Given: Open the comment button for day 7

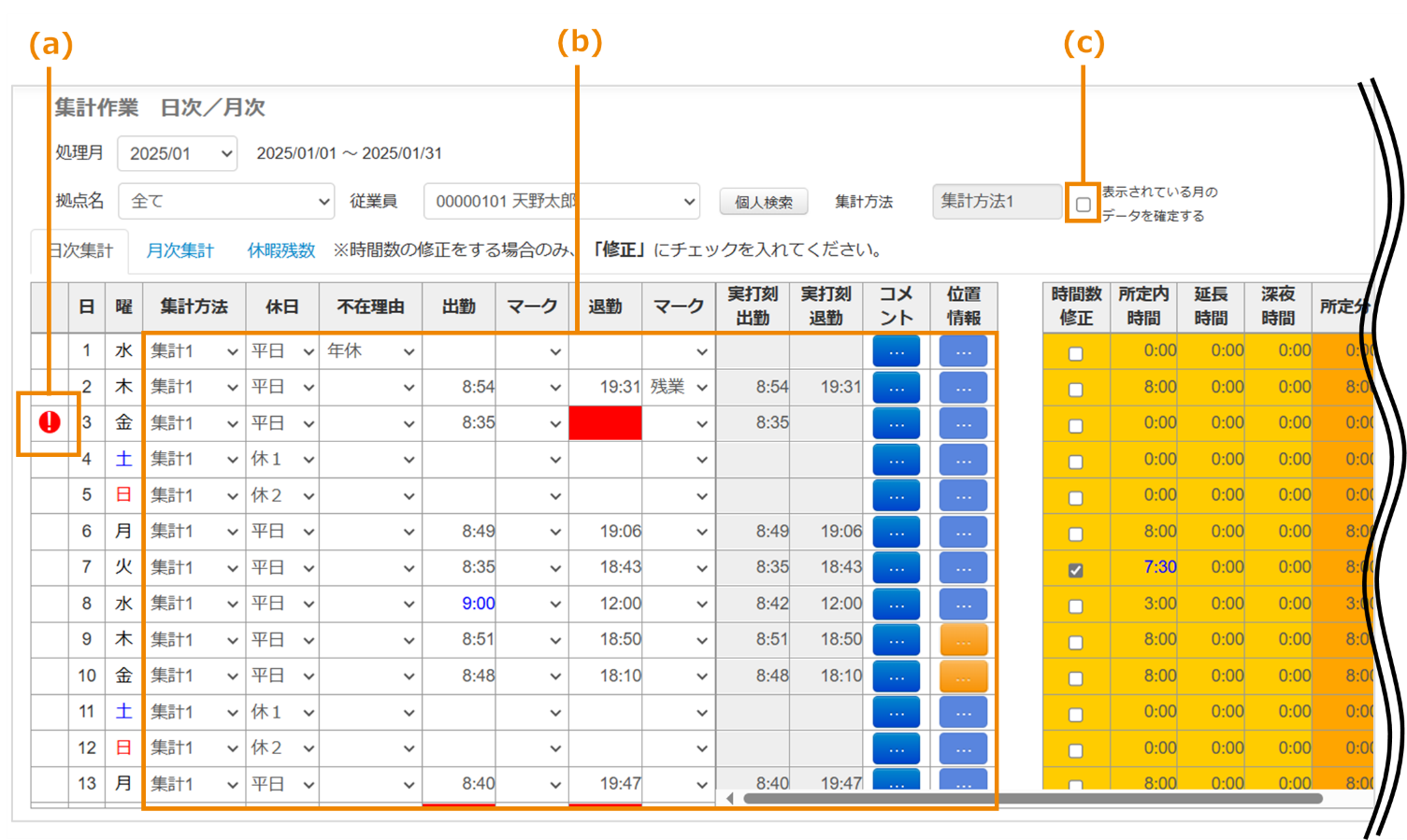Looking at the screenshot, I should point(896,568).
